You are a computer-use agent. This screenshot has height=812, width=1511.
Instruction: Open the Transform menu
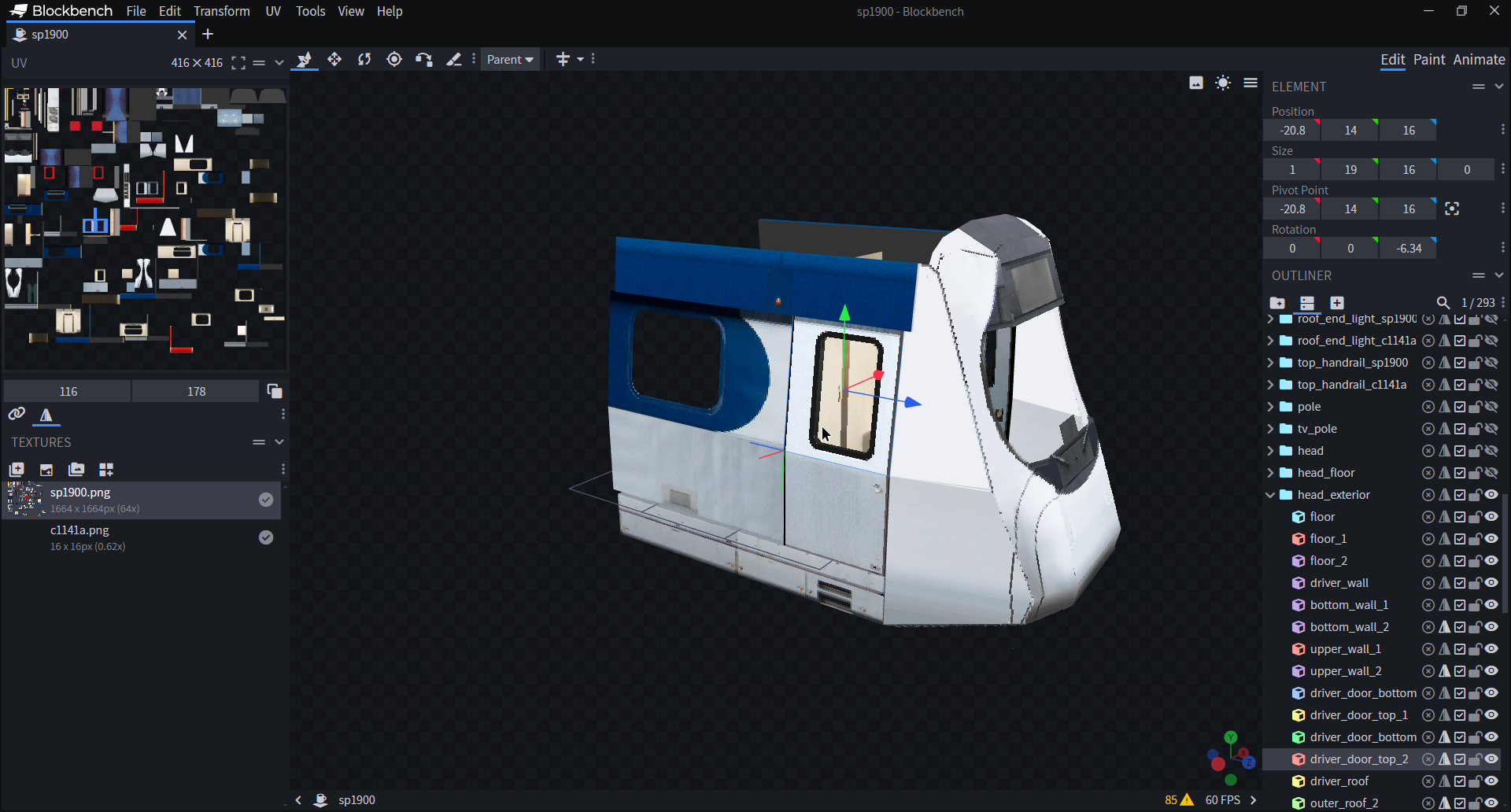pos(221,11)
